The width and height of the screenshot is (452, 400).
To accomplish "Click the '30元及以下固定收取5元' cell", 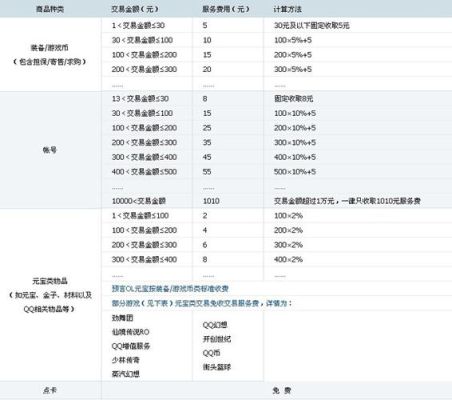I will (x=312, y=25).
